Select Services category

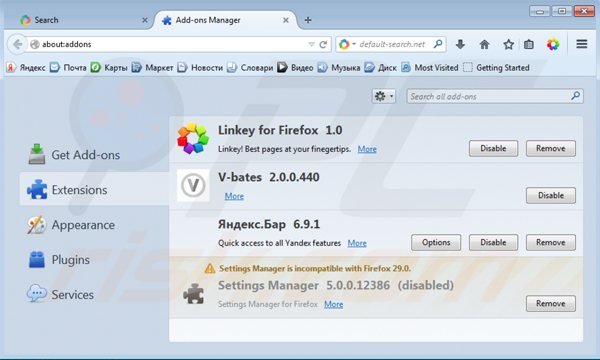(x=60, y=295)
